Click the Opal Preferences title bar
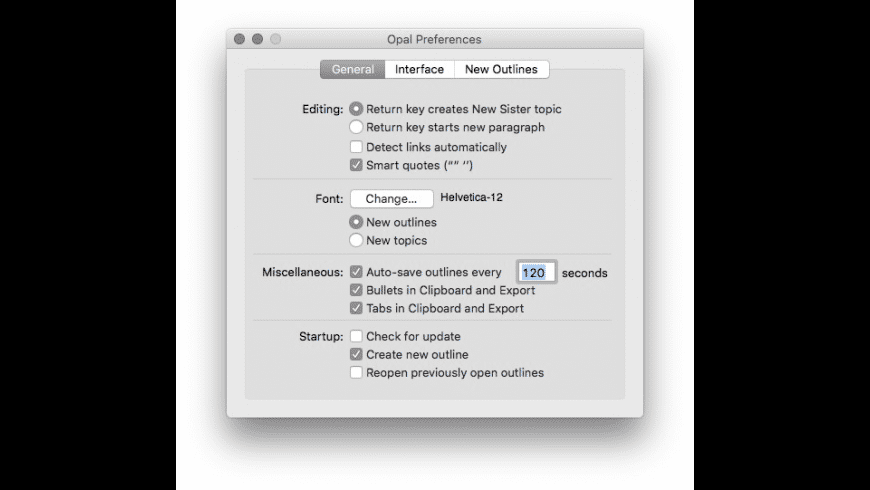Viewport: 870px width, 490px height. [434, 39]
